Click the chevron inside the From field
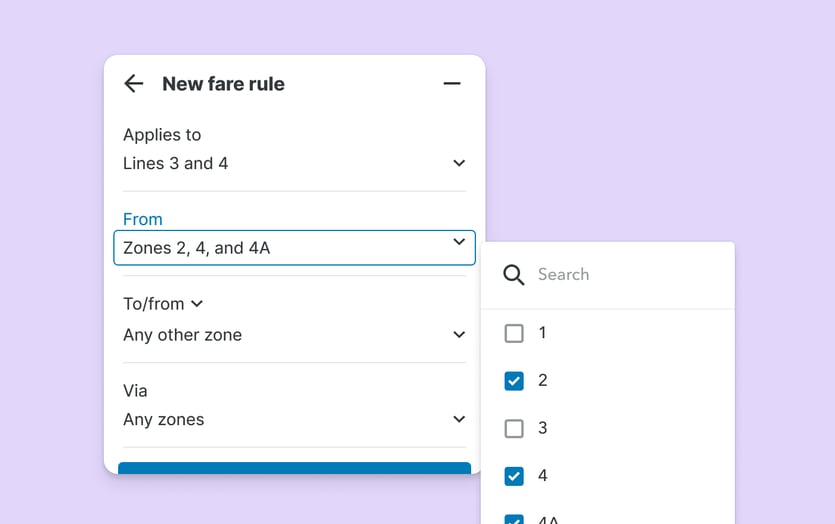Viewport: 835px width, 524px height. pos(459,242)
